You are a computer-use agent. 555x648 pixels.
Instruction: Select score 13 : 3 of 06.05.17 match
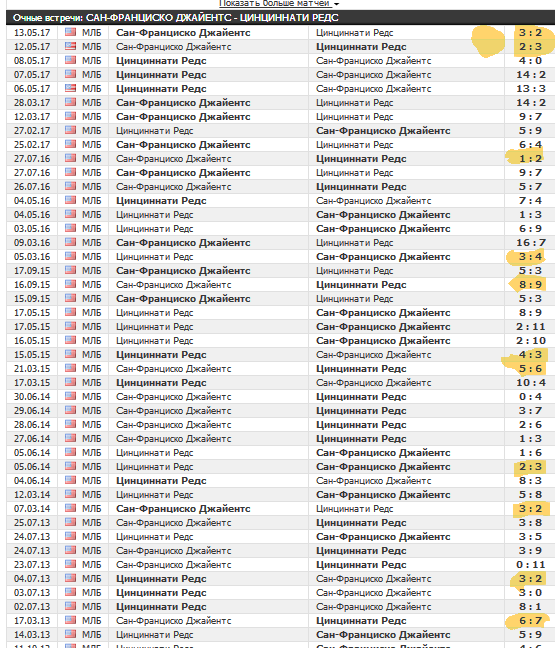pyautogui.click(x=531, y=89)
